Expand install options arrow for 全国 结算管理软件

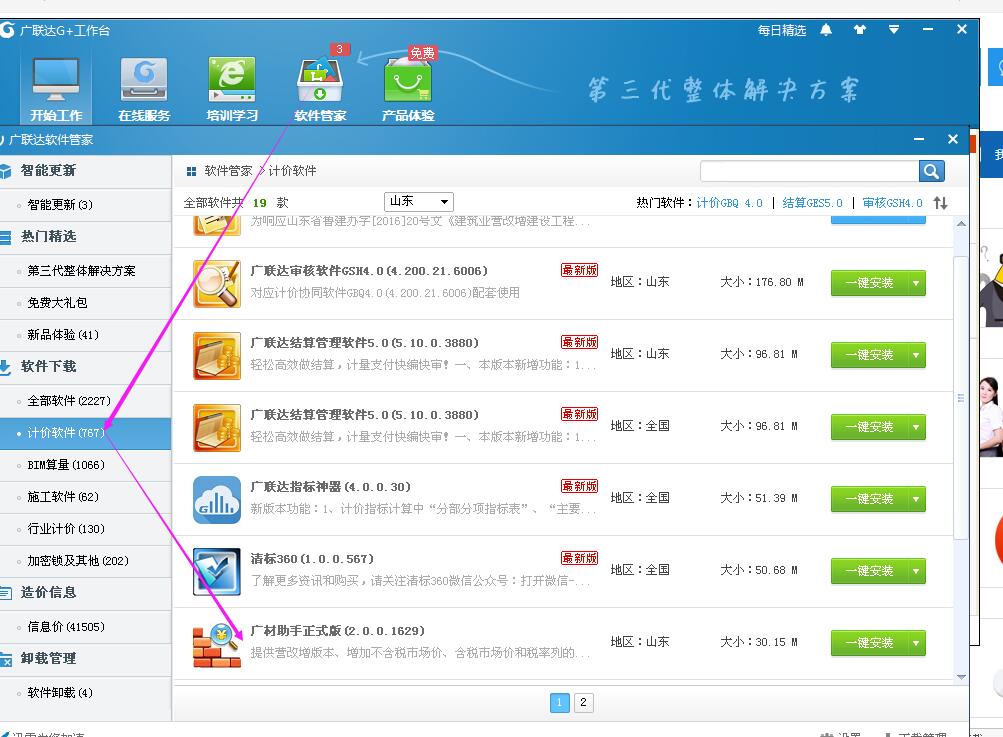click(x=917, y=427)
